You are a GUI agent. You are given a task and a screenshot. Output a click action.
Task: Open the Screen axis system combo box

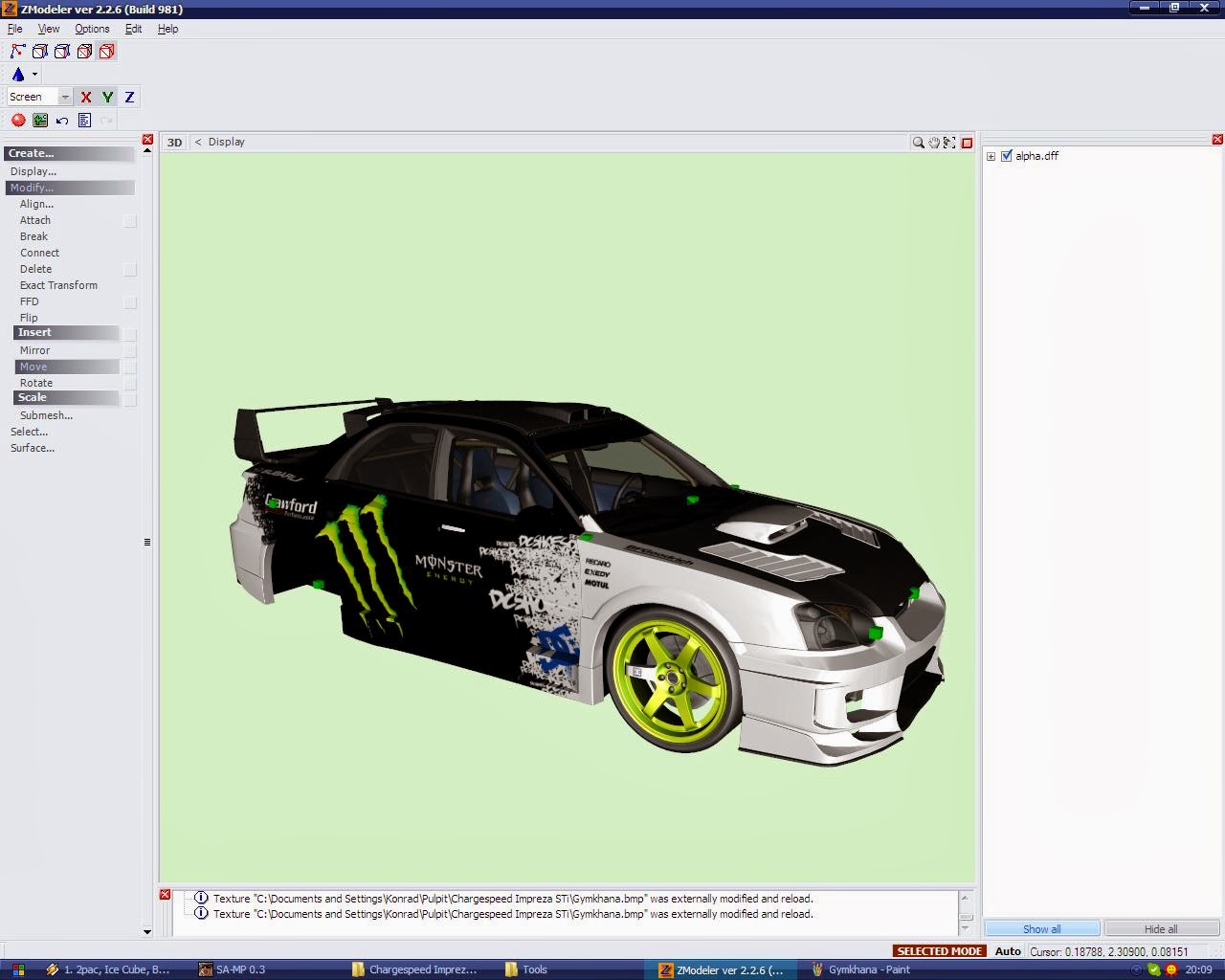pos(39,97)
